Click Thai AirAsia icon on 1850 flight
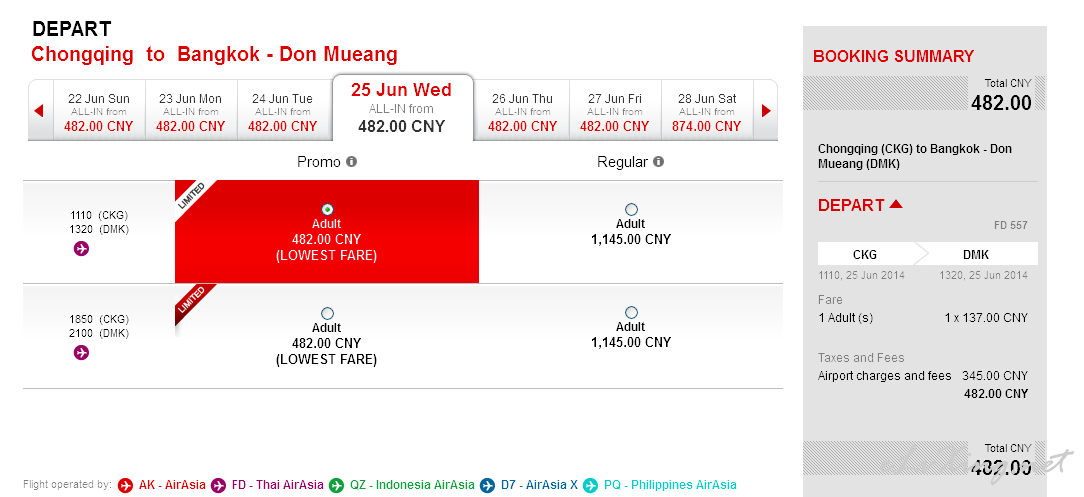This screenshot has height=497, width=1084. [x=82, y=353]
